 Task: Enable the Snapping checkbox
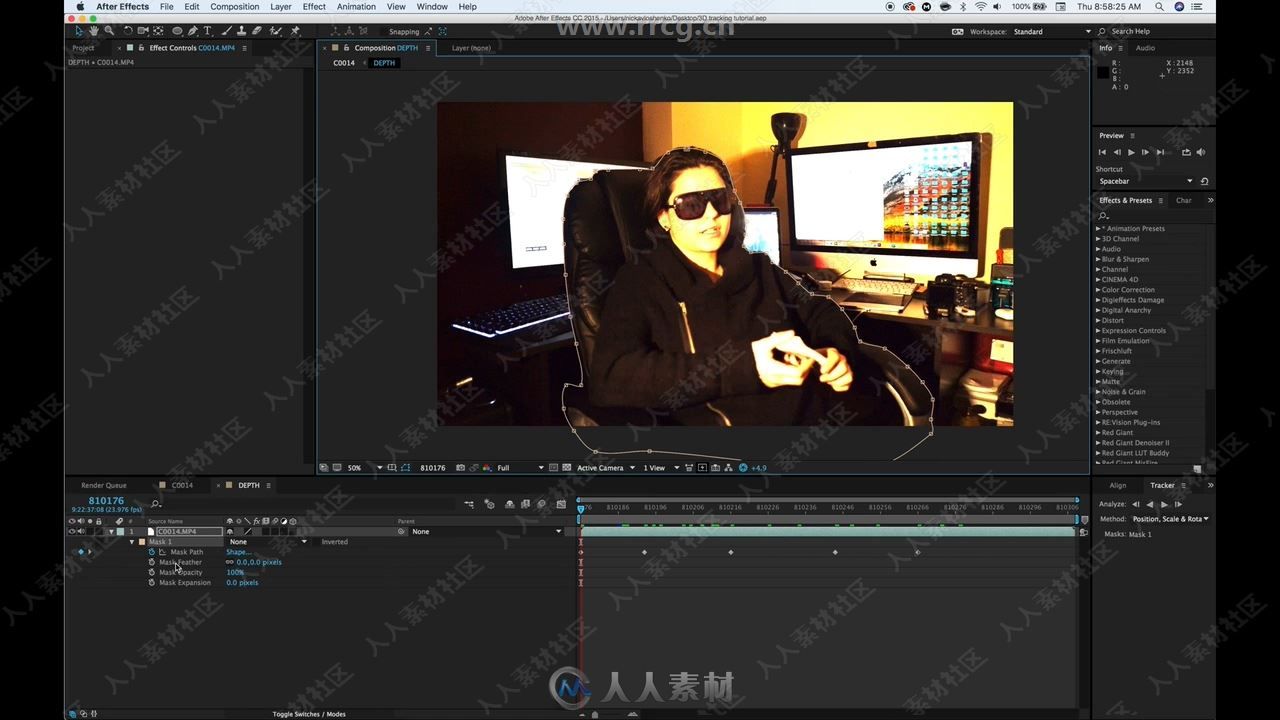pos(385,32)
